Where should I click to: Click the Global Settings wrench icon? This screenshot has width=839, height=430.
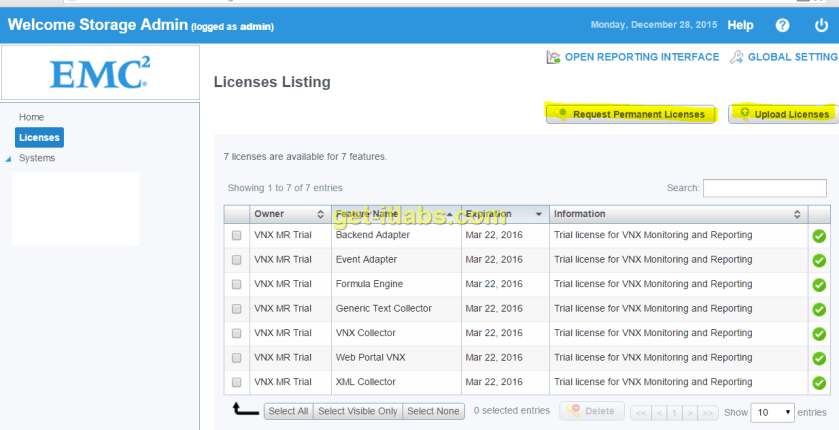click(736, 57)
